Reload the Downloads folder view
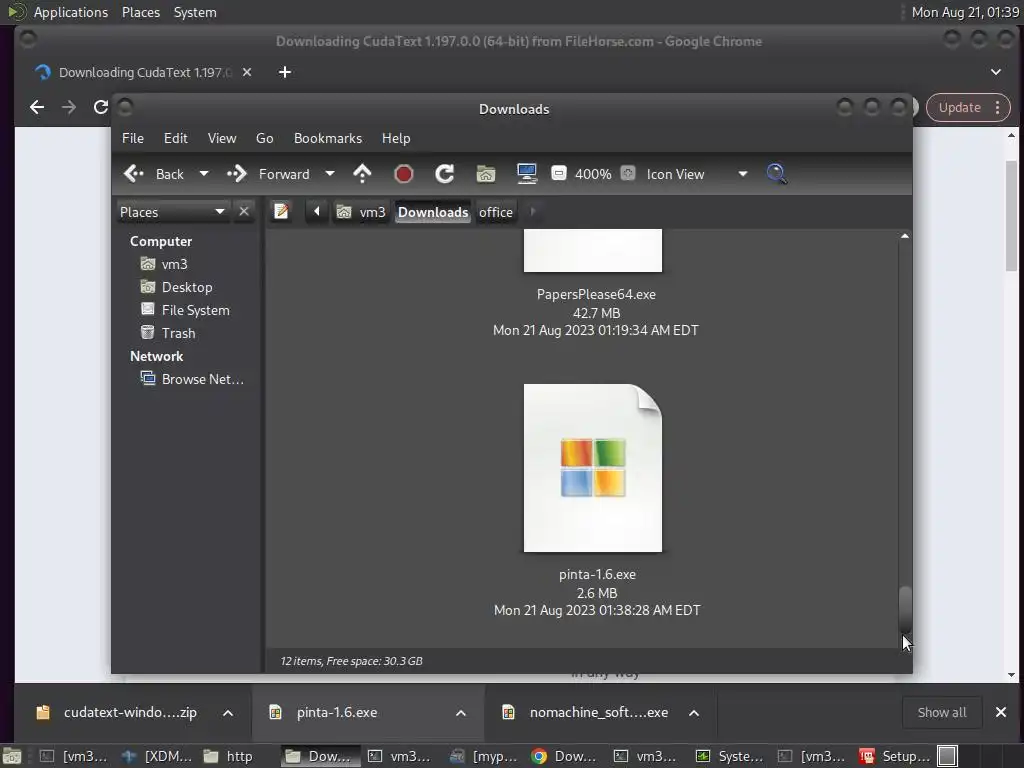The width and height of the screenshot is (1024, 768). (445, 174)
